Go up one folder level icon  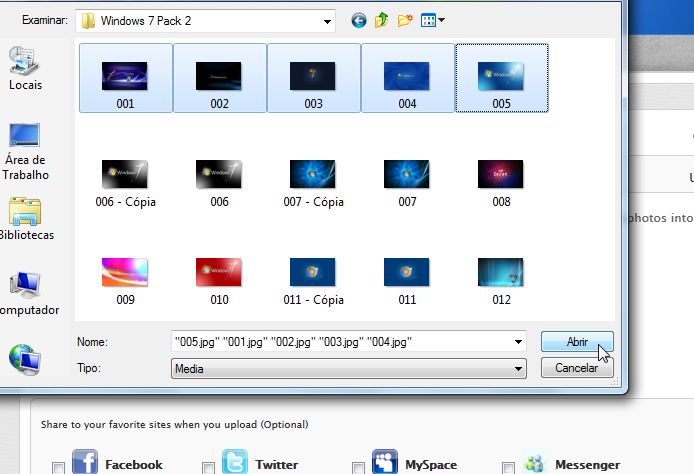click(x=382, y=20)
